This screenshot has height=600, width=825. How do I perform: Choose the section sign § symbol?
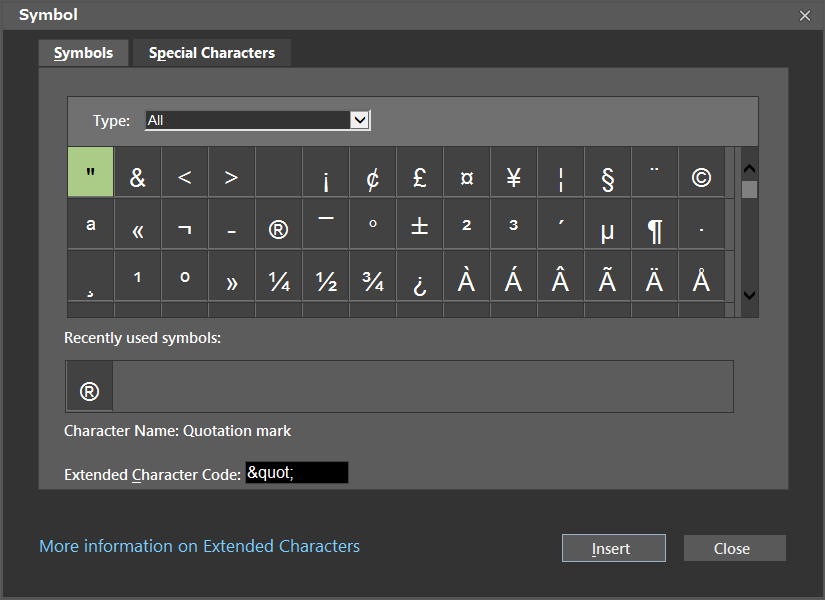(607, 177)
